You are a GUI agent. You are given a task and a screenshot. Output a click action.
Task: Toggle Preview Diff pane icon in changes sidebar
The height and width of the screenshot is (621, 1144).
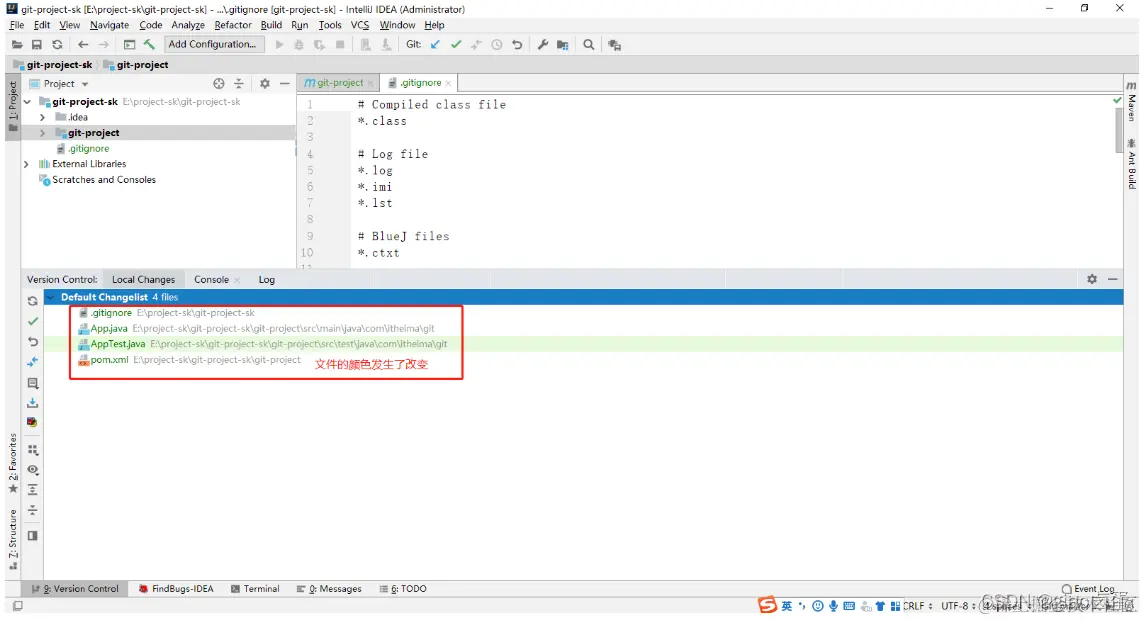tap(33, 536)
